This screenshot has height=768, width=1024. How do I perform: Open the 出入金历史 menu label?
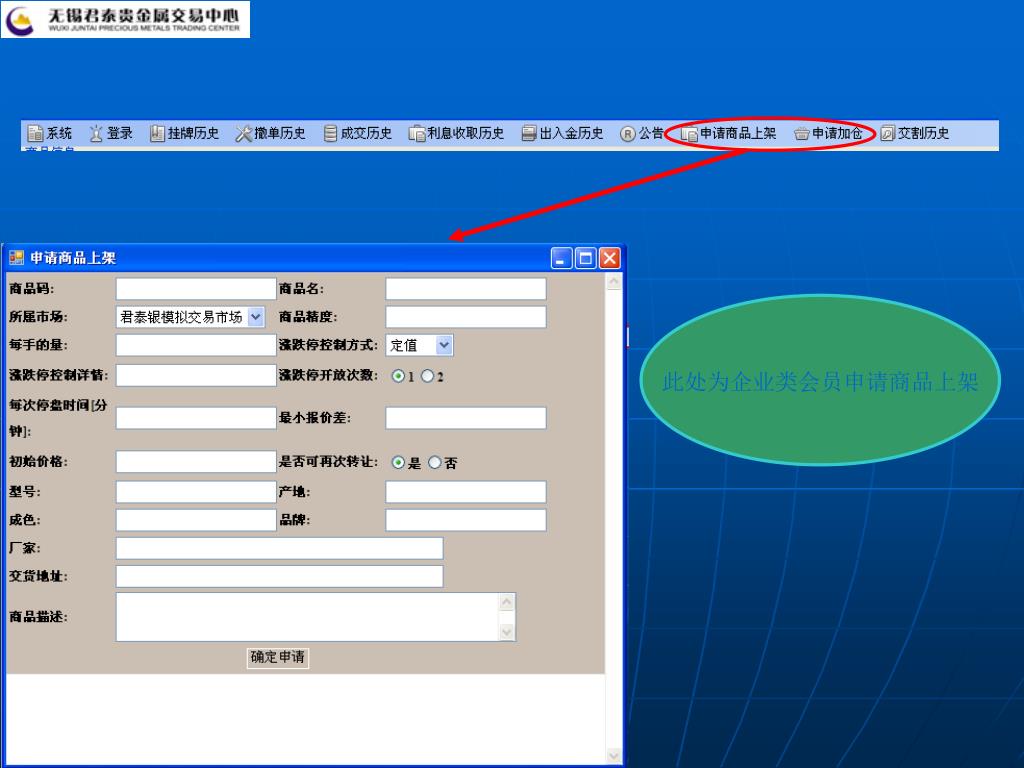tap(571, 133)
